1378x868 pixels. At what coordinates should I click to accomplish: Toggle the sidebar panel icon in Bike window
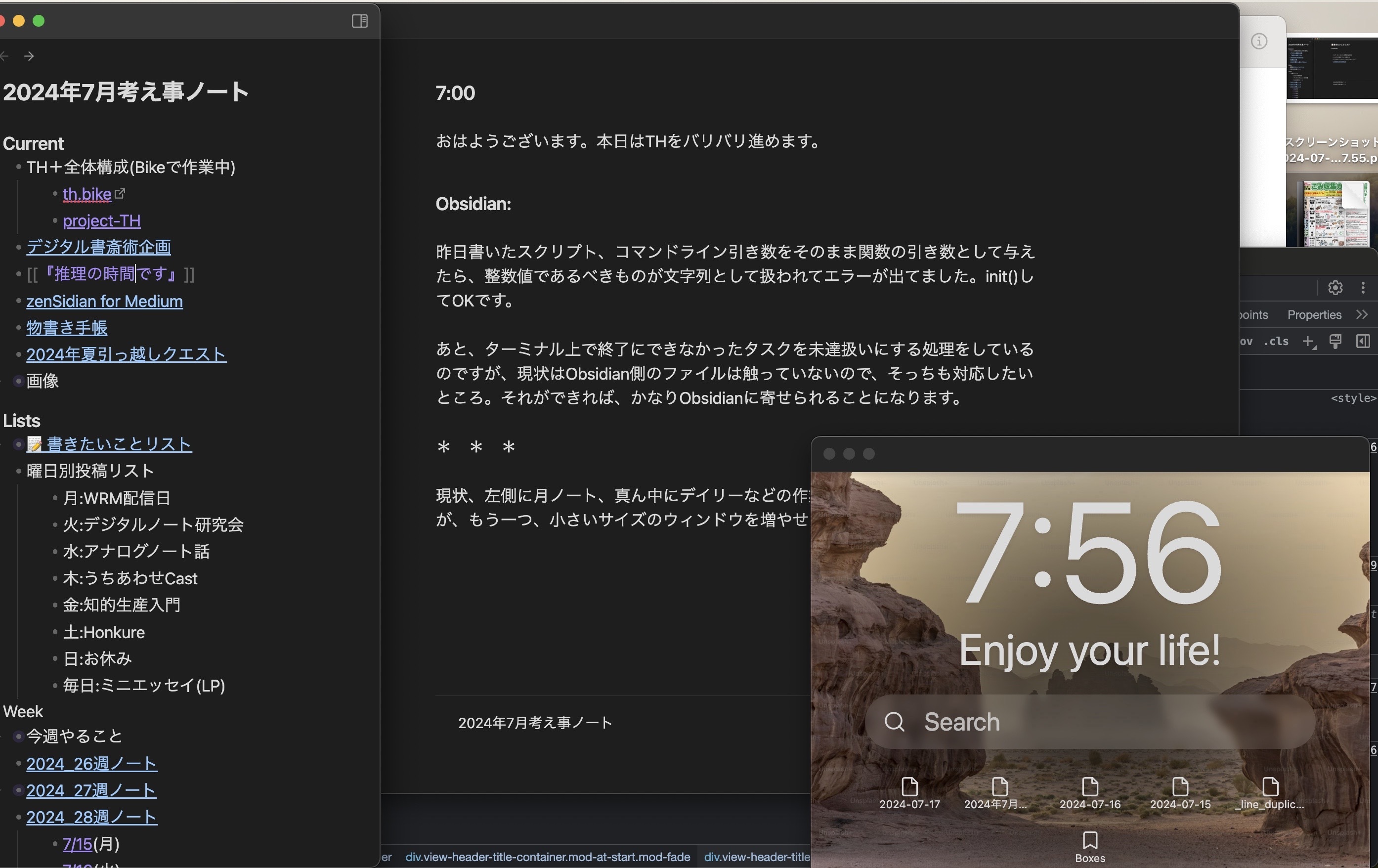pos(359,21)
